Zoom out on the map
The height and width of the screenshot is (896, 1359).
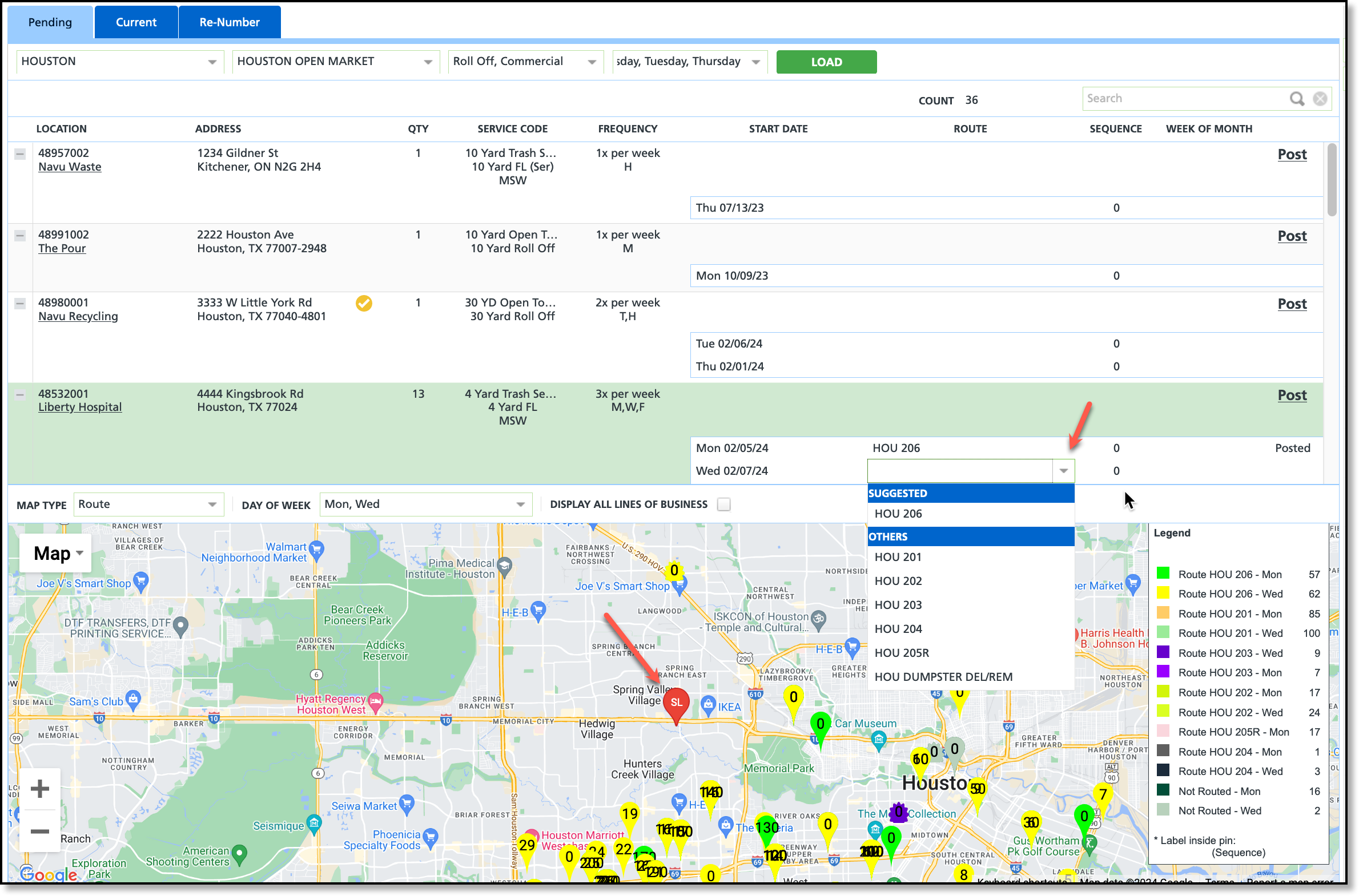(39, 831)
